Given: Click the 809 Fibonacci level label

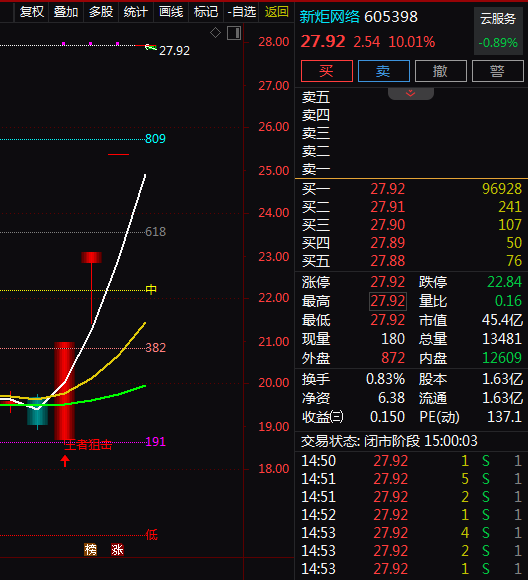Looking at the screenshot, I should tap(155, 139).
